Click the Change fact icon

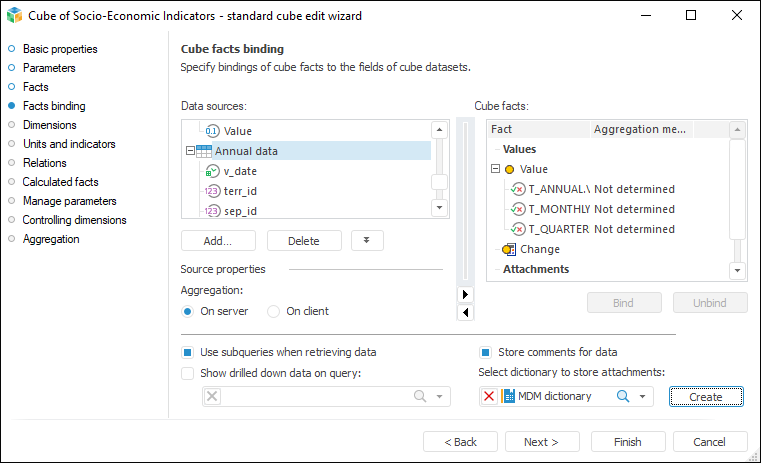coord(509,249)
